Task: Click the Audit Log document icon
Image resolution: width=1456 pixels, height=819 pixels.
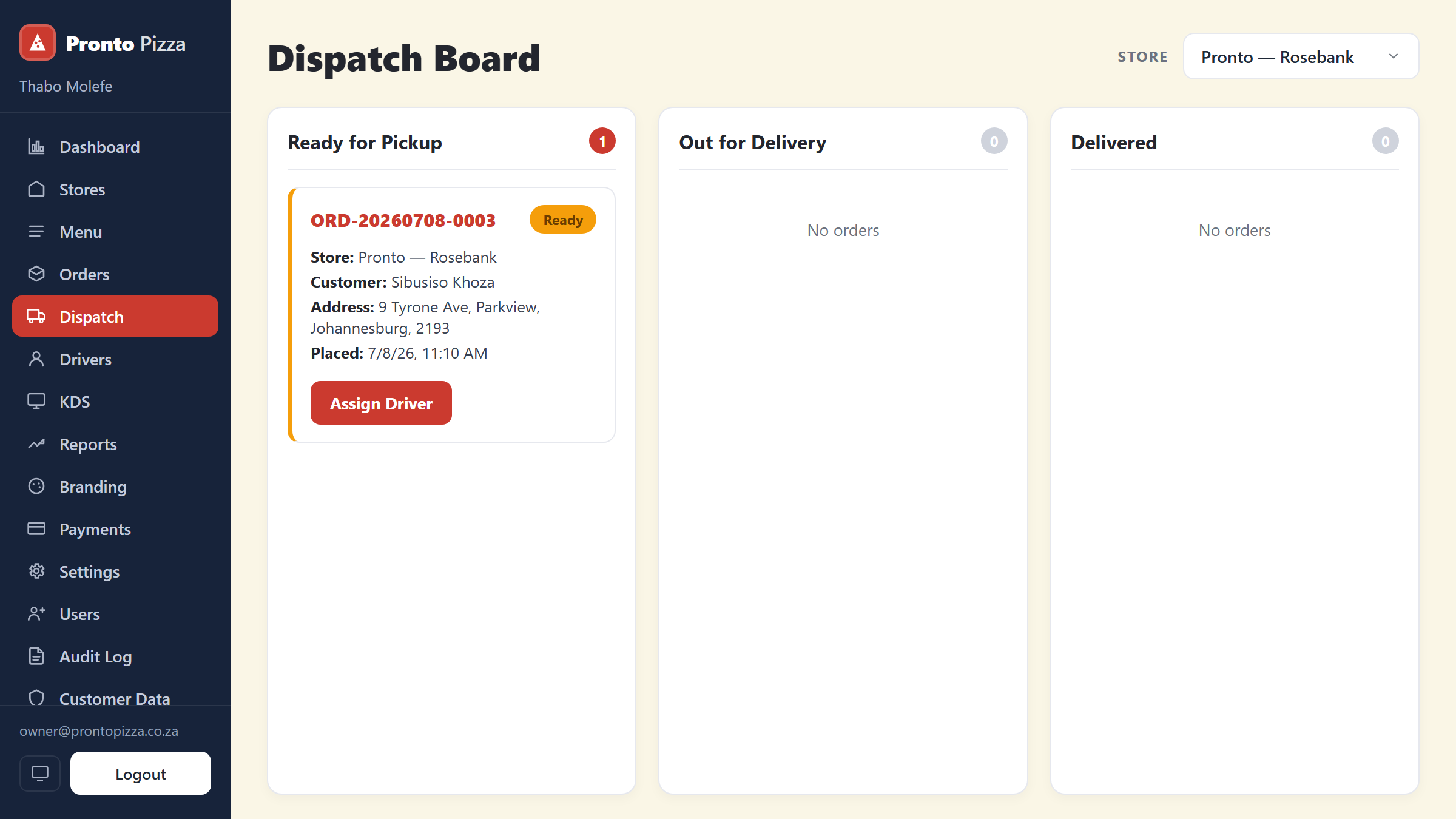Action: [x=36, y=656]
